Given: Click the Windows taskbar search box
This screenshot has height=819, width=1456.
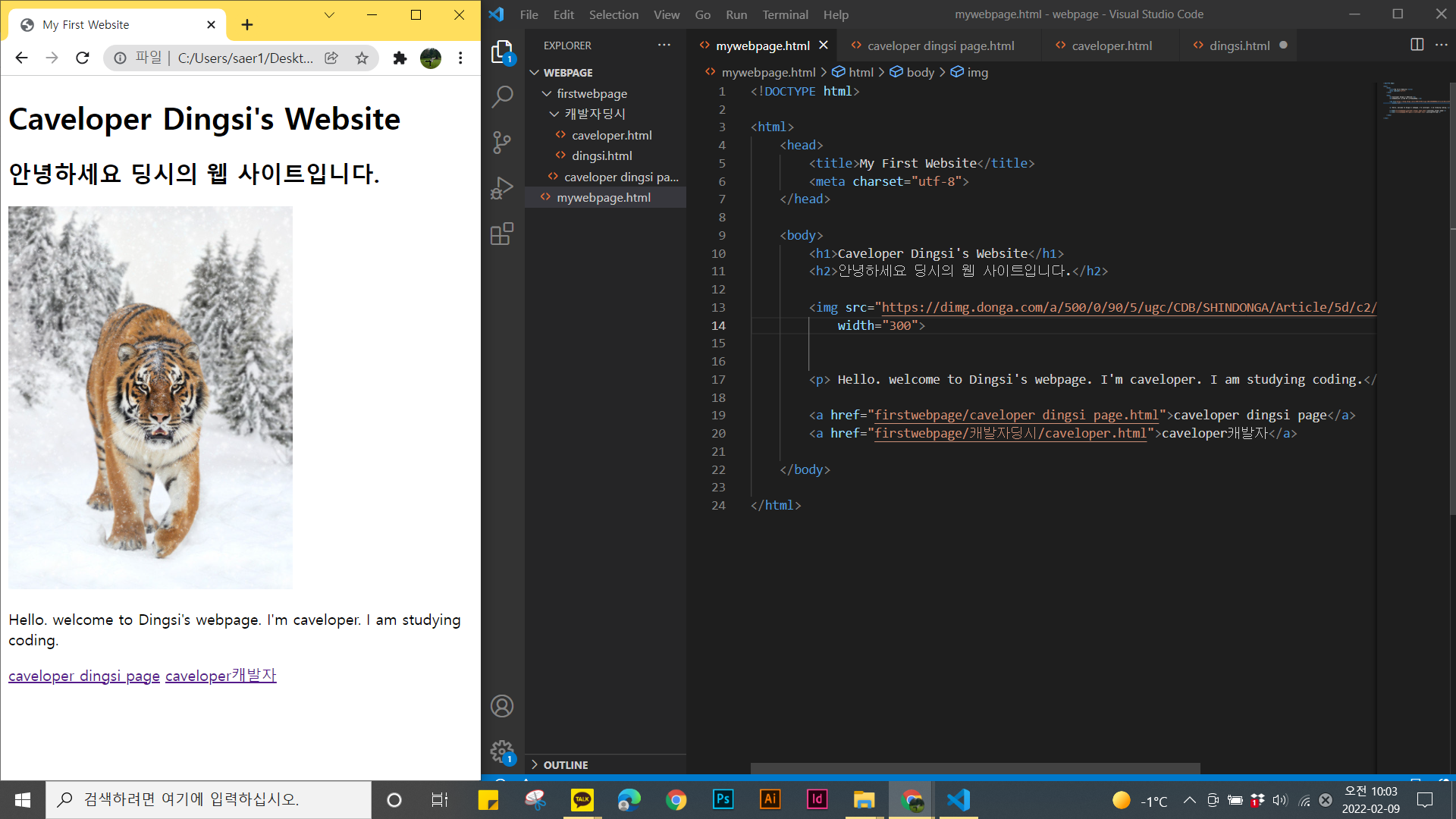Looking at the screenshot, I should coord(209,799).
